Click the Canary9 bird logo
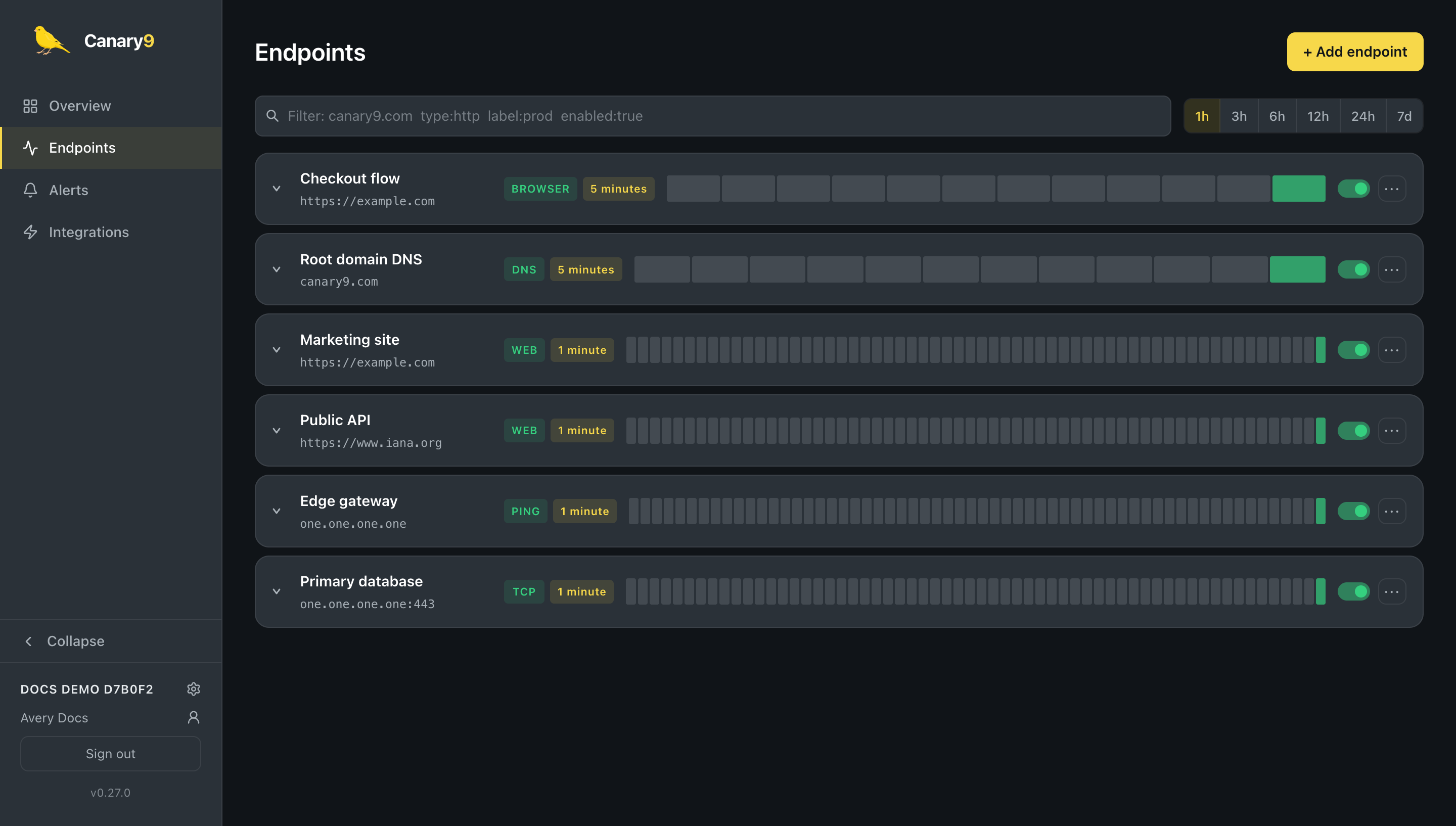 [52, 40]
